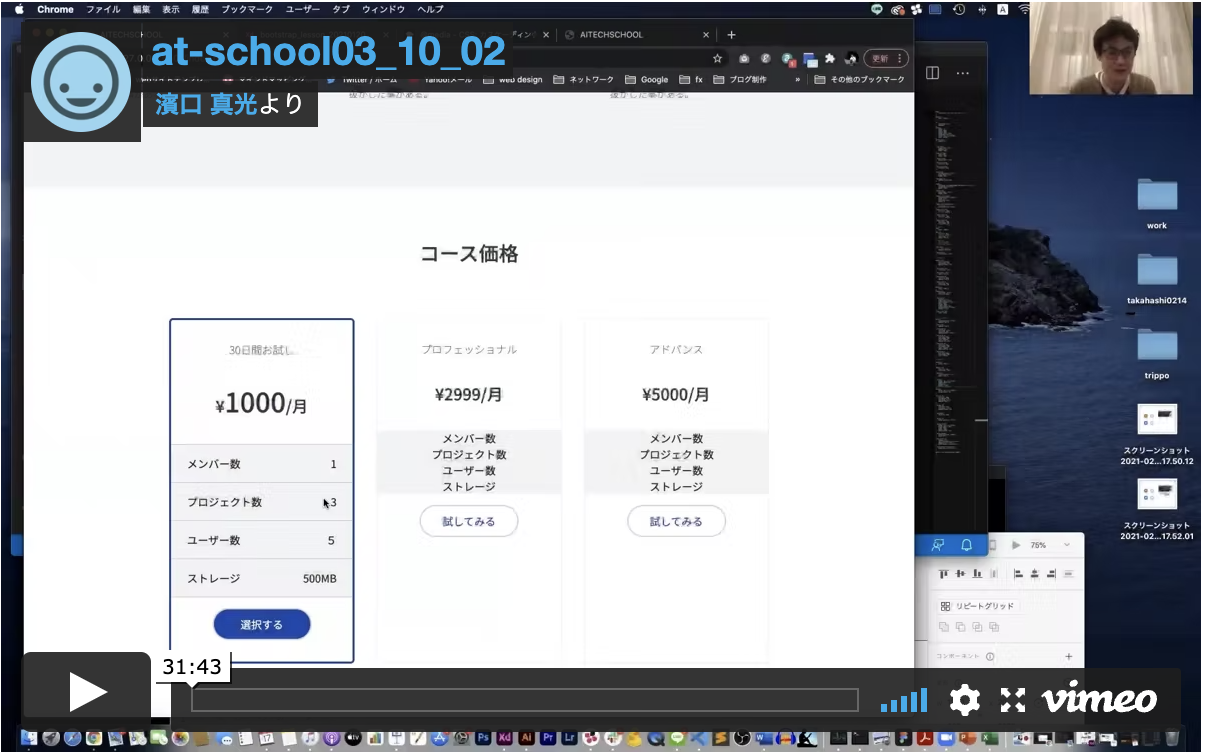Click 試してみる under プロフェッショナル
This screenshot has height=754, width=1210.
pos(468,521)
